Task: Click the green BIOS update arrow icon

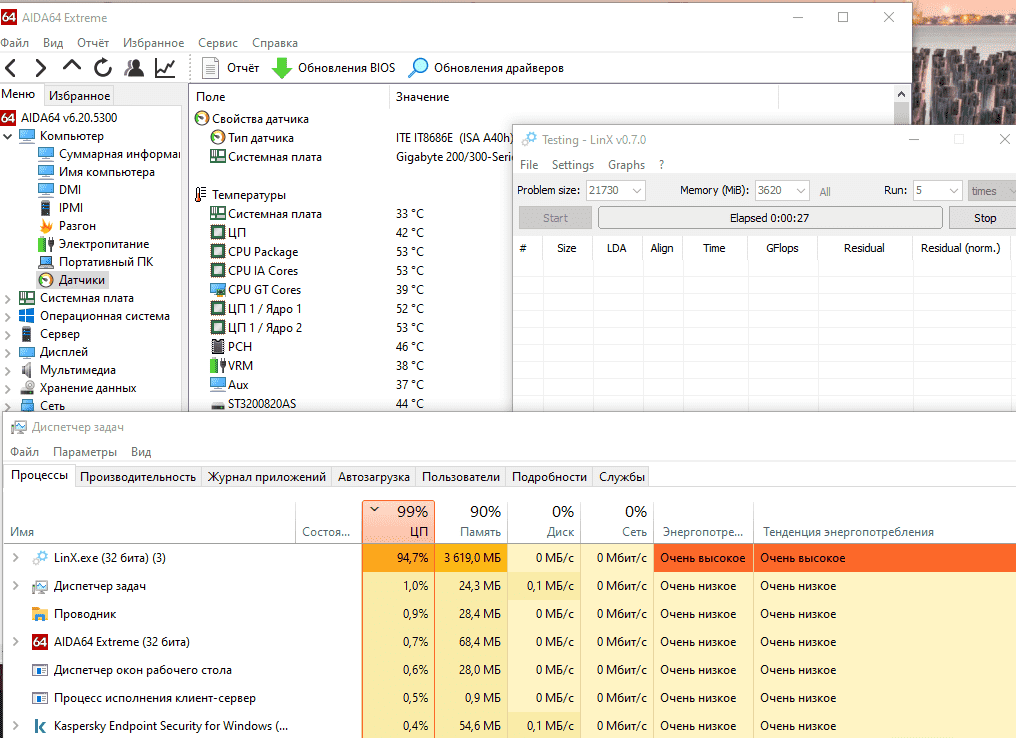Action: click(x=282, y=68)
